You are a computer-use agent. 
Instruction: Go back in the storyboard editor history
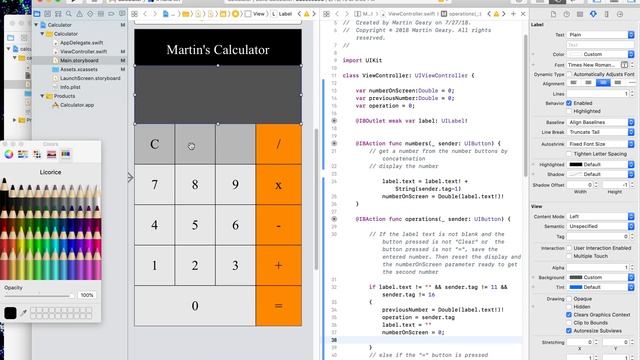click(145, 14)
